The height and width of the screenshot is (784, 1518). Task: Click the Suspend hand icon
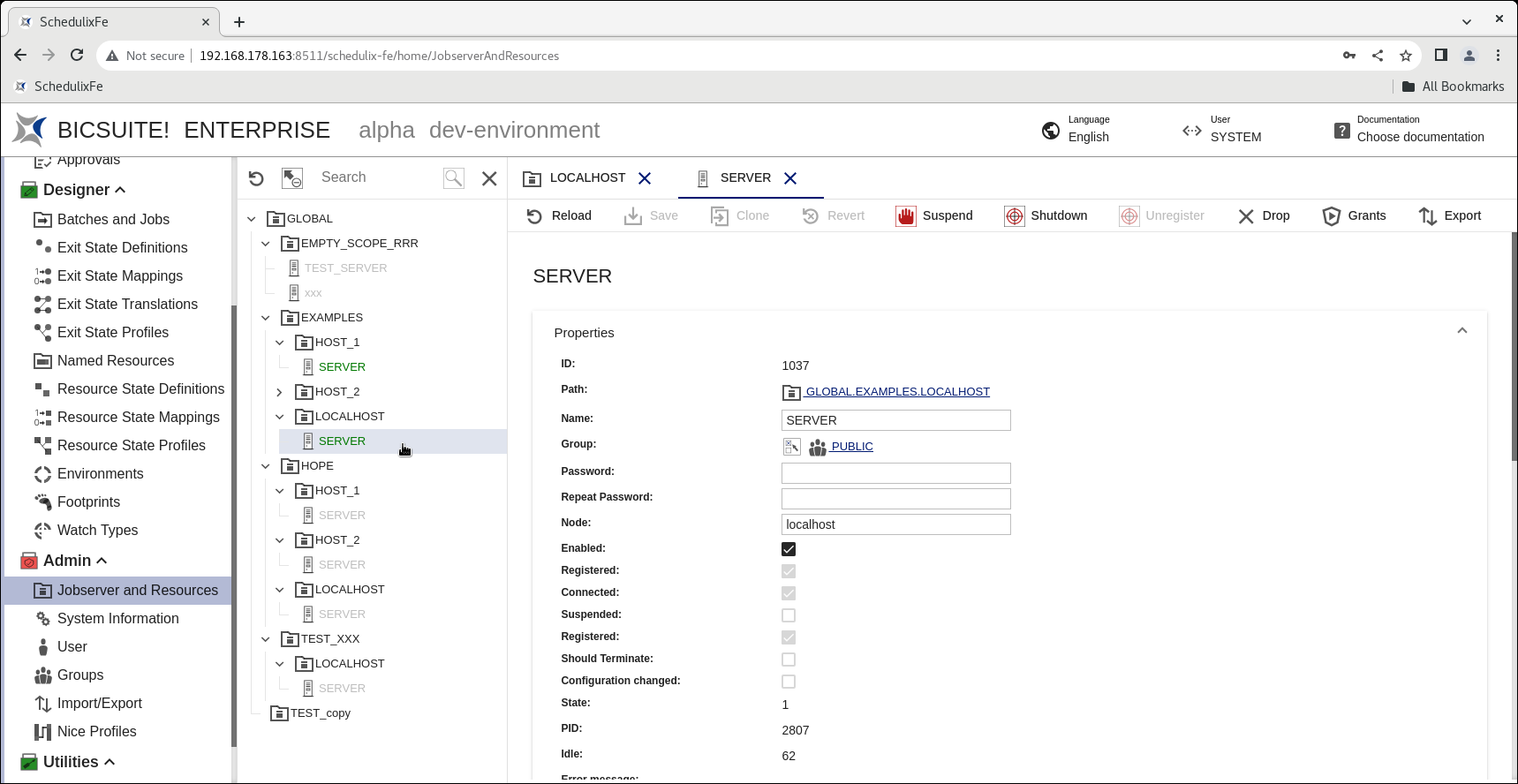pos(906,216)
